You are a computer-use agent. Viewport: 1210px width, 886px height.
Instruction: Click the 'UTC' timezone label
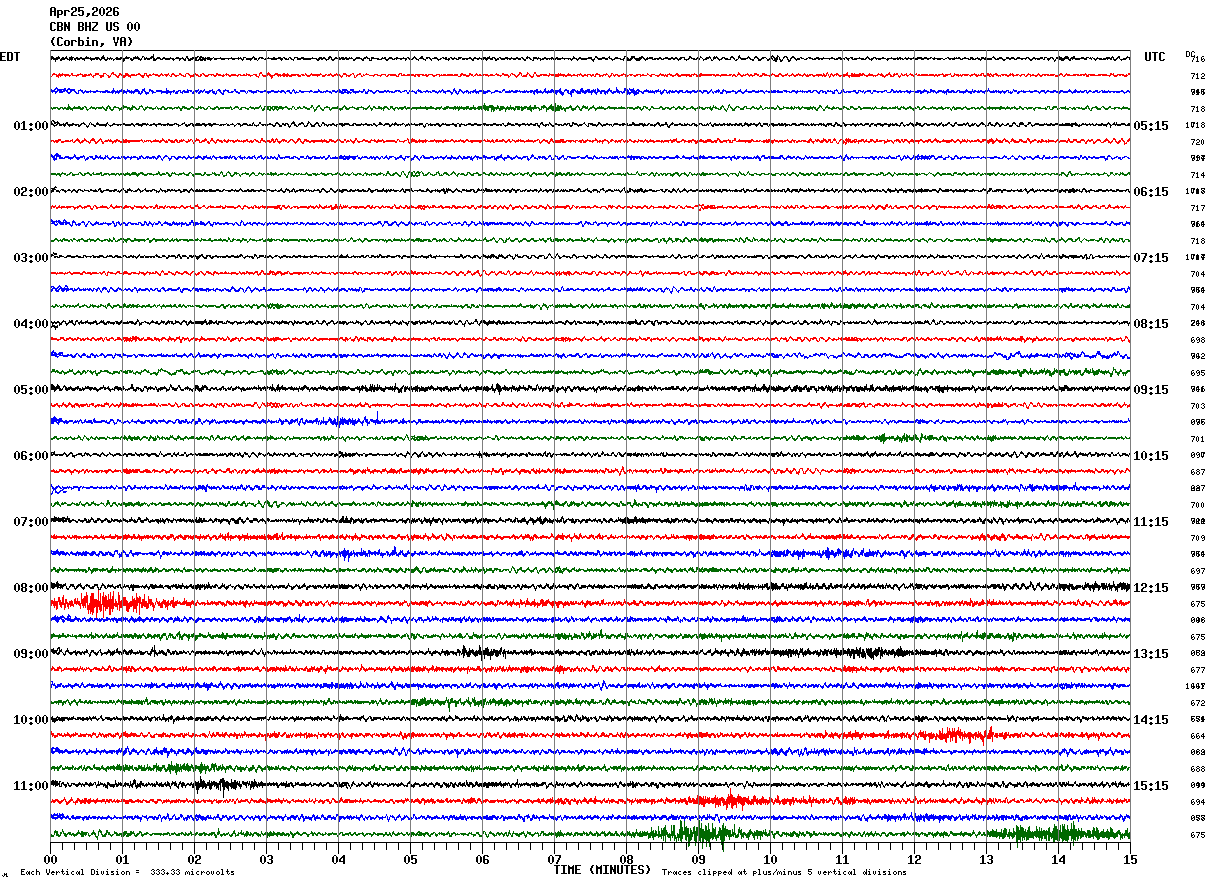pyautogui.click(x=1155, y=57)
